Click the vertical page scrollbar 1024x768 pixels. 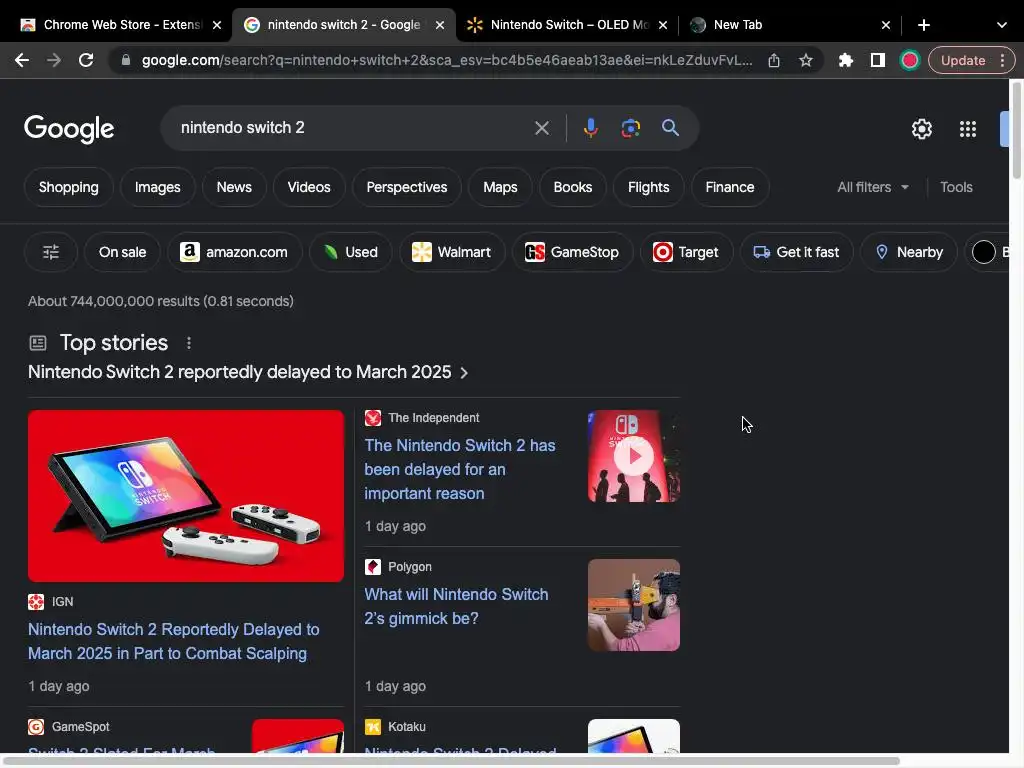[x=1016, y=131]
